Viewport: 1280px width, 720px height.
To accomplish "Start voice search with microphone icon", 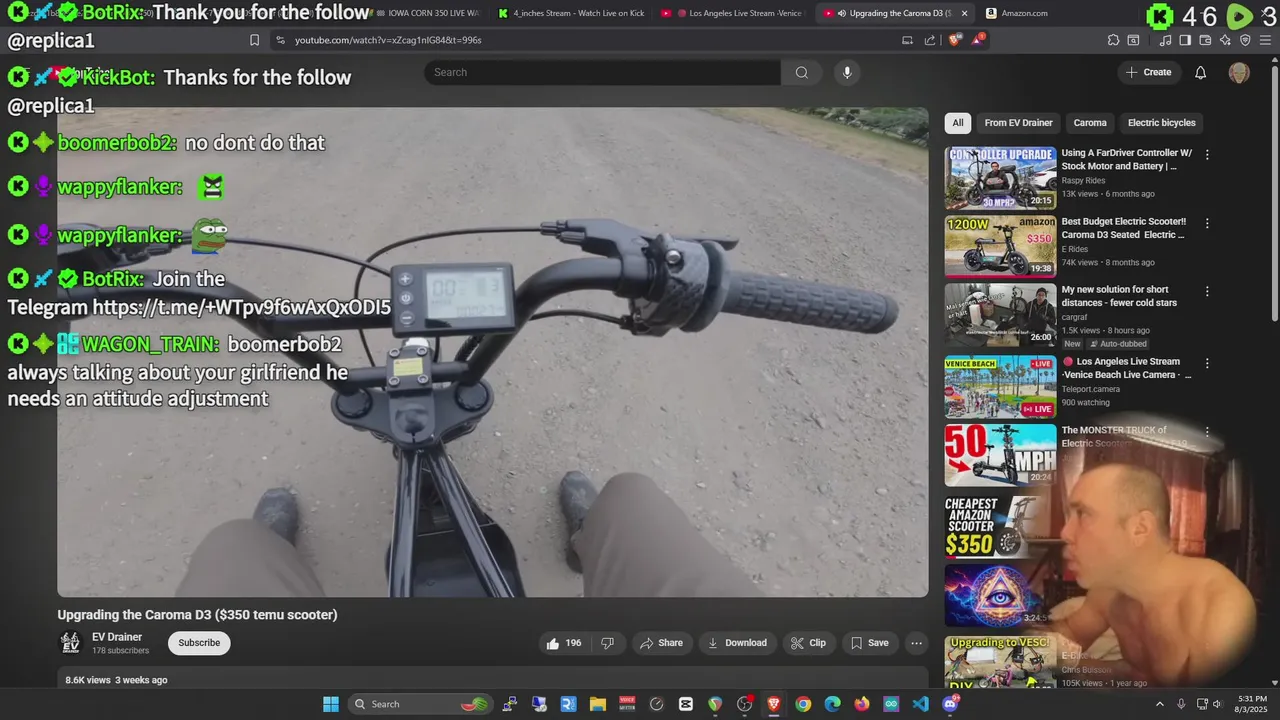I will [847, 72].
